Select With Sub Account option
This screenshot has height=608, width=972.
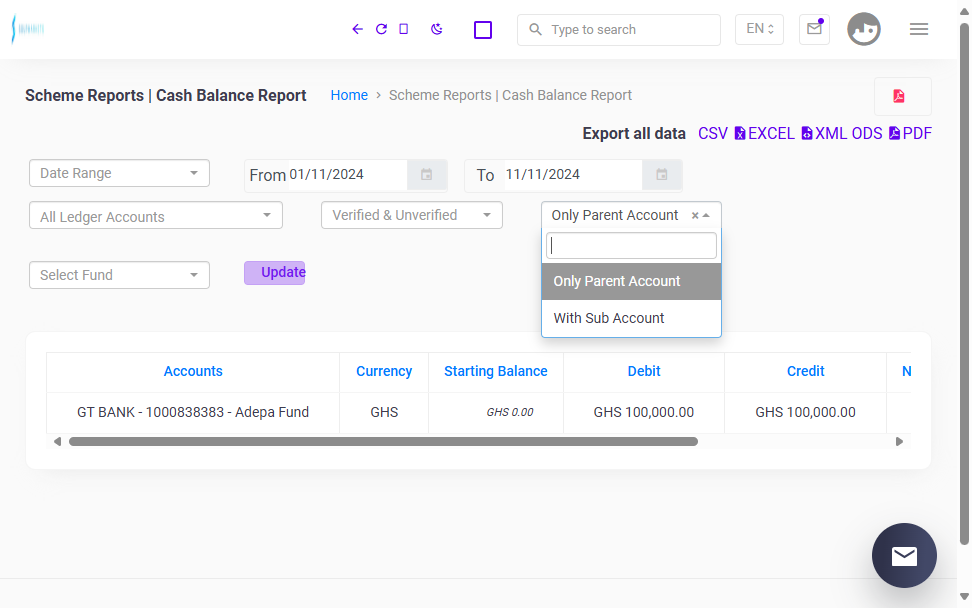(631, 319)
